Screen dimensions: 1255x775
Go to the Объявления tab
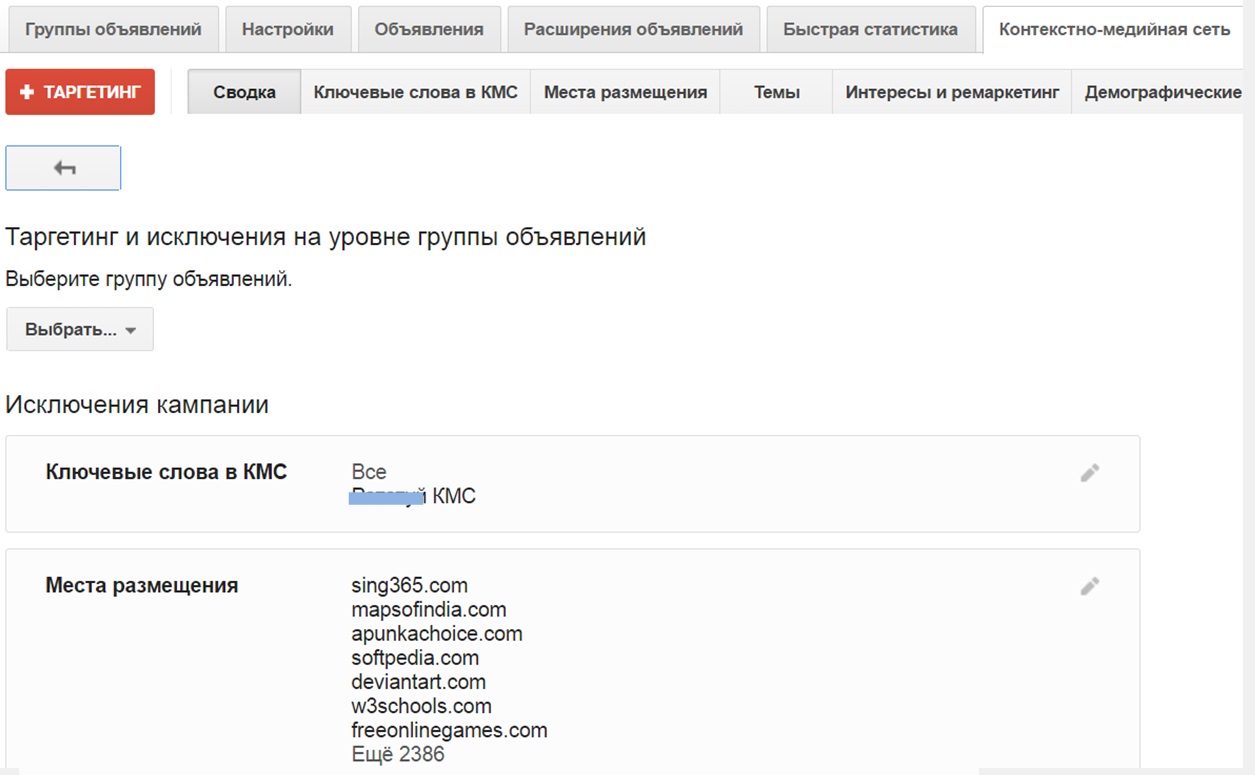tap(429, 29)
